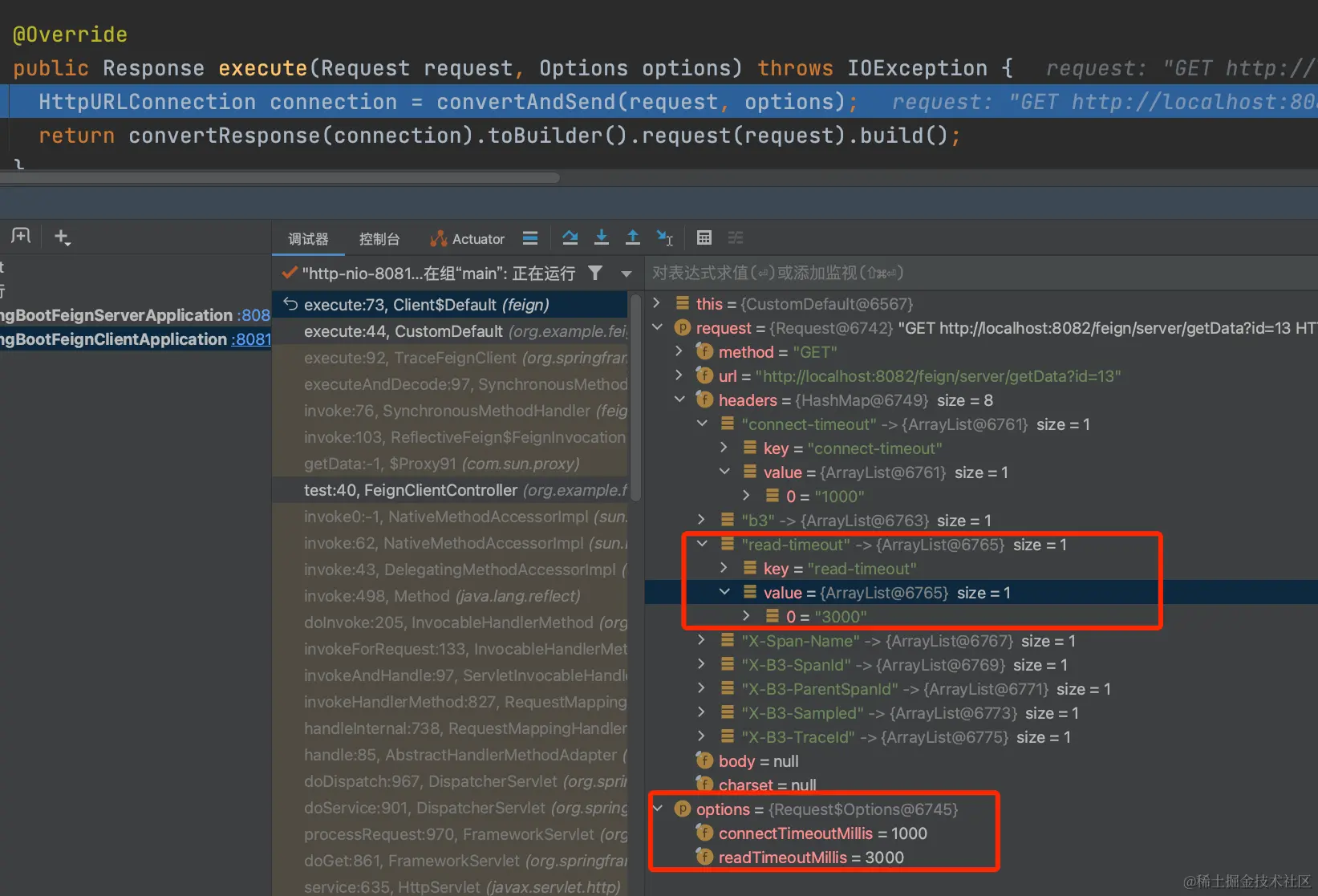Click the show execution point icon

click(x=530, y=237)
